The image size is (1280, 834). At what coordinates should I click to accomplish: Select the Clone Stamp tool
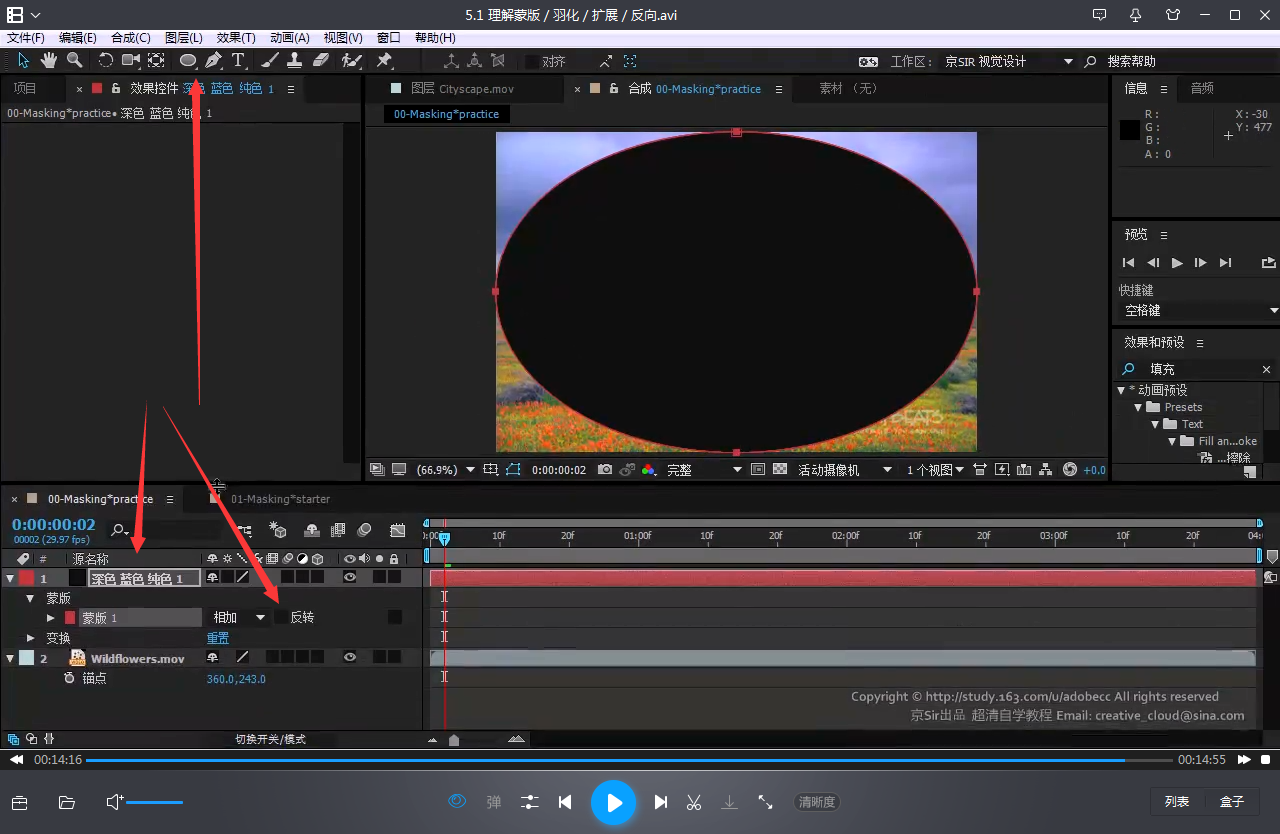click(295, 60)
